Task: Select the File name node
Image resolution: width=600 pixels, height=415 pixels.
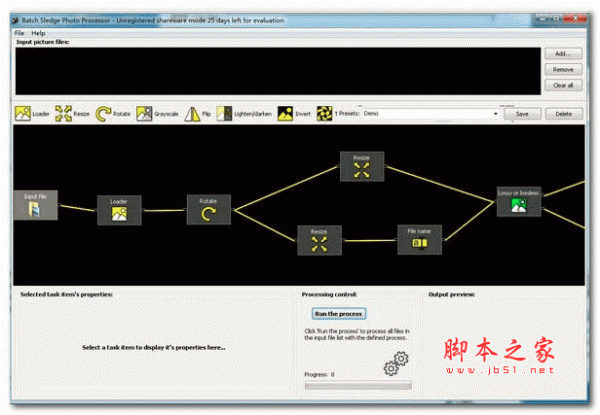Action: pyautogui.click(x=420, y=239)
